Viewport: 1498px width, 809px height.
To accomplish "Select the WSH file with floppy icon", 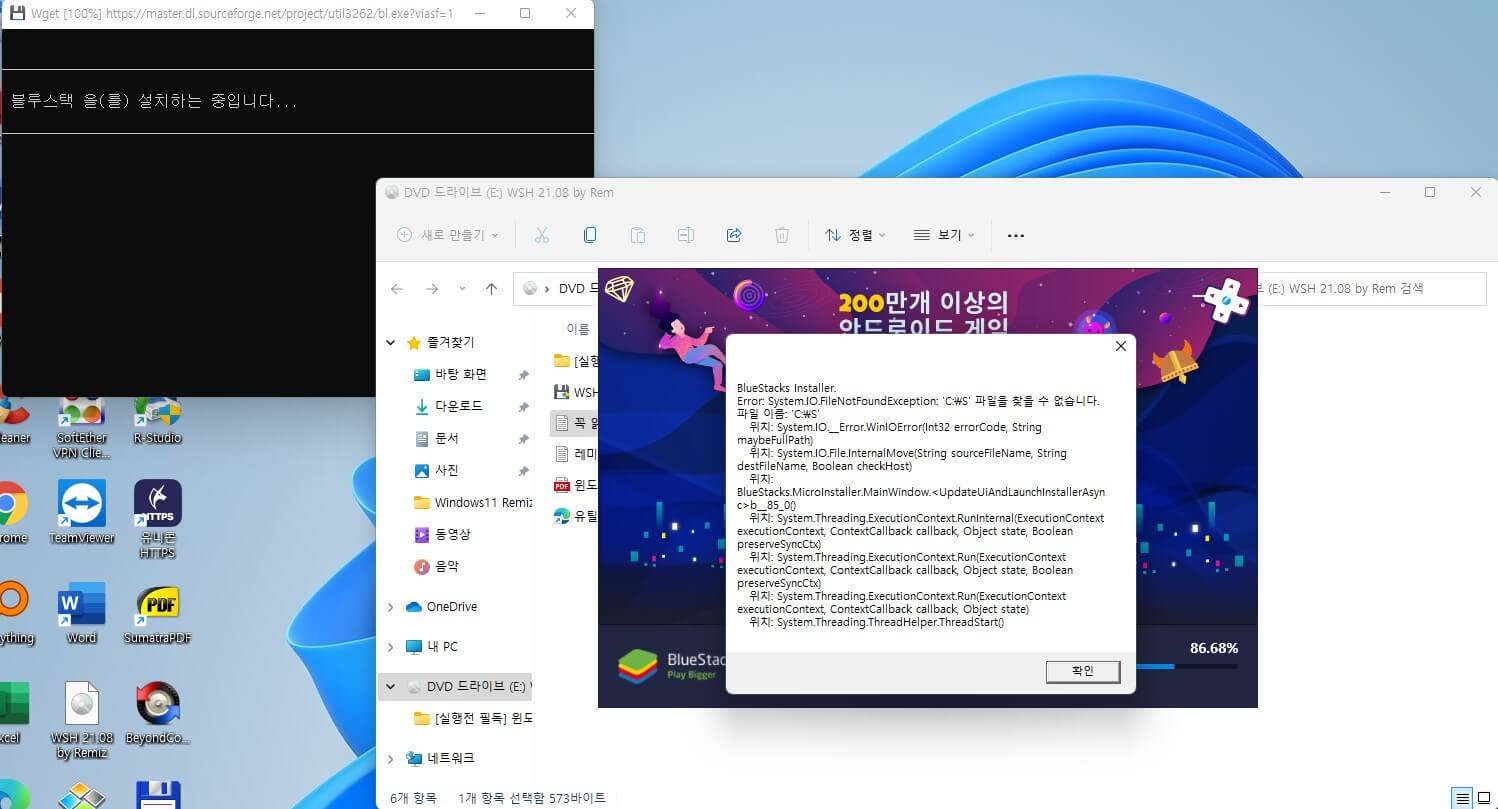I will pyautogui.click(x=575, y=392).
